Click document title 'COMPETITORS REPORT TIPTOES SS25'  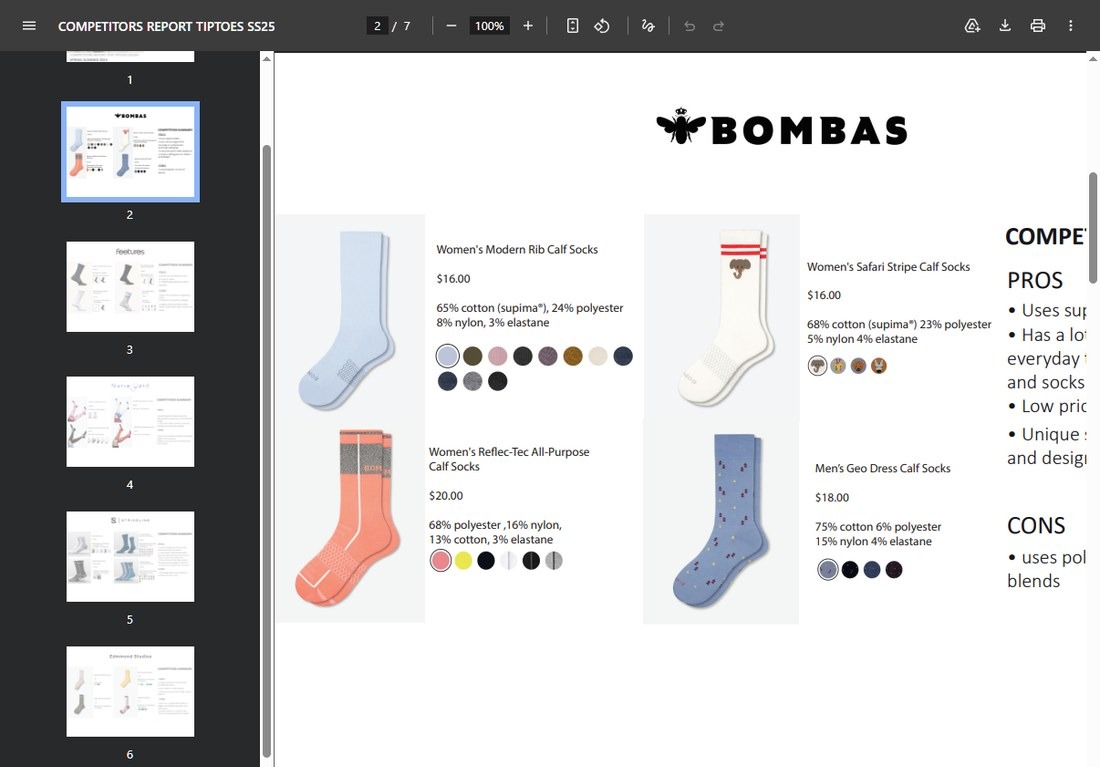[166, 26]
